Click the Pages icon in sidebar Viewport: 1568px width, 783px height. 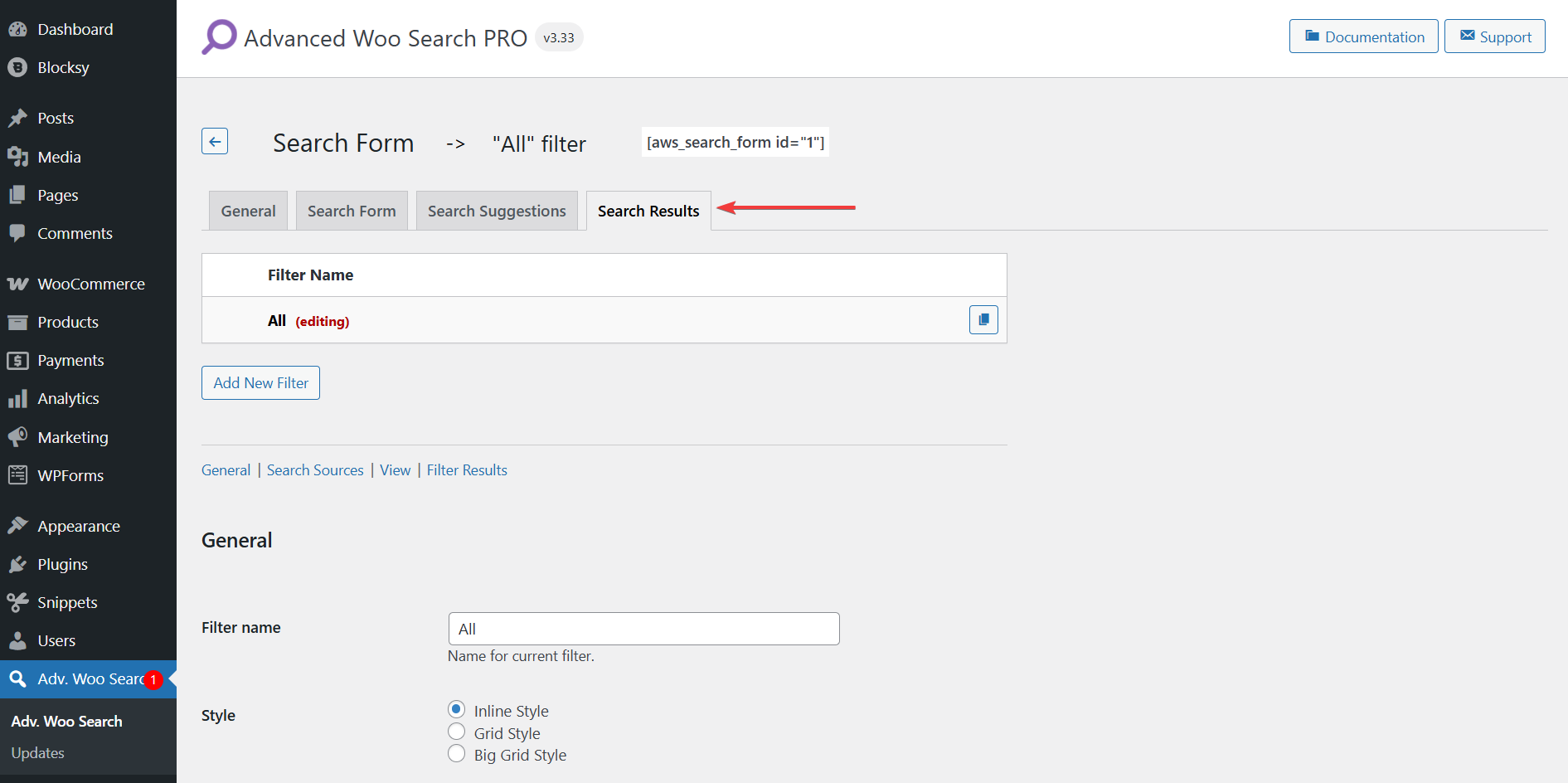tap(17, 195)
